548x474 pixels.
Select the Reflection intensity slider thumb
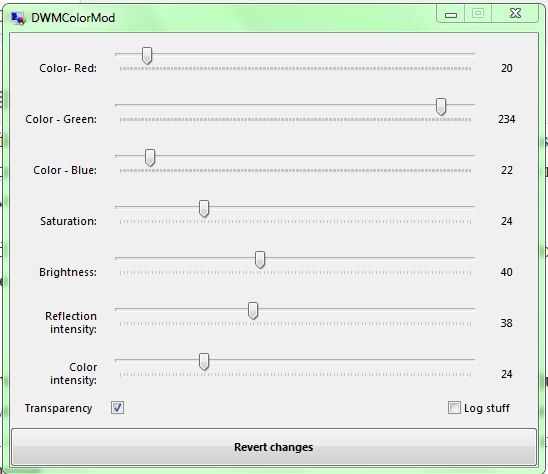[253, 311]
